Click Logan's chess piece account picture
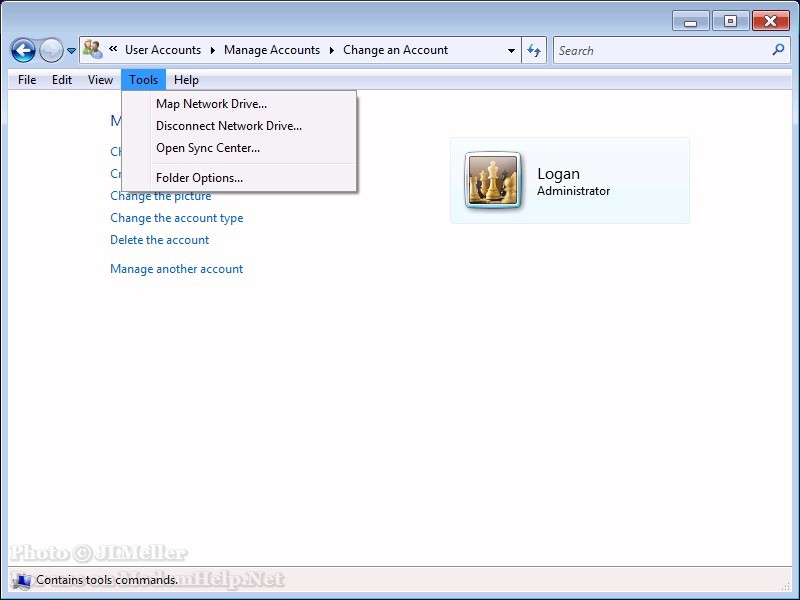Viewport: 800px width, 600px height. [493, 181]
